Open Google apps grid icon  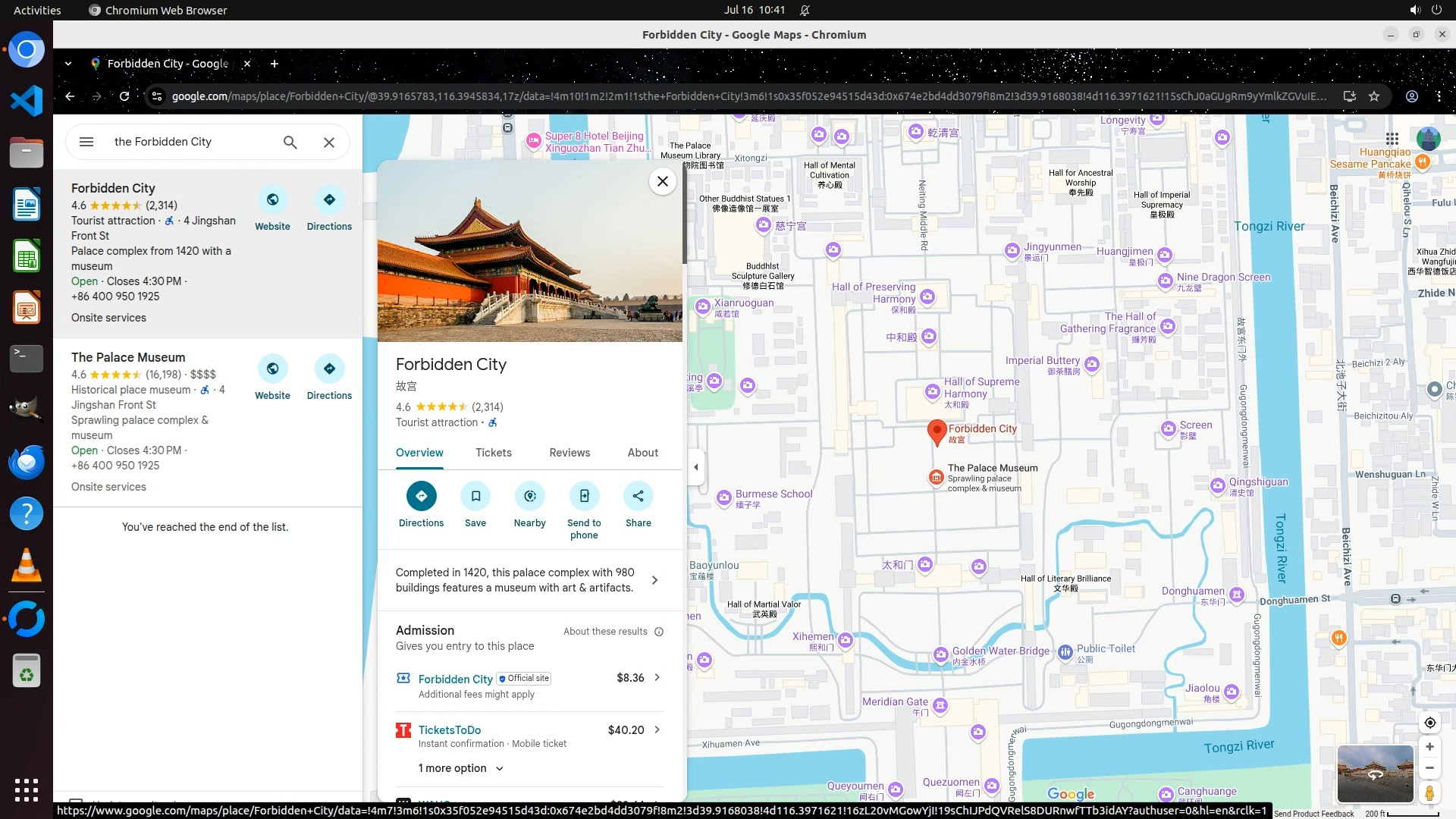[1392, 139]
